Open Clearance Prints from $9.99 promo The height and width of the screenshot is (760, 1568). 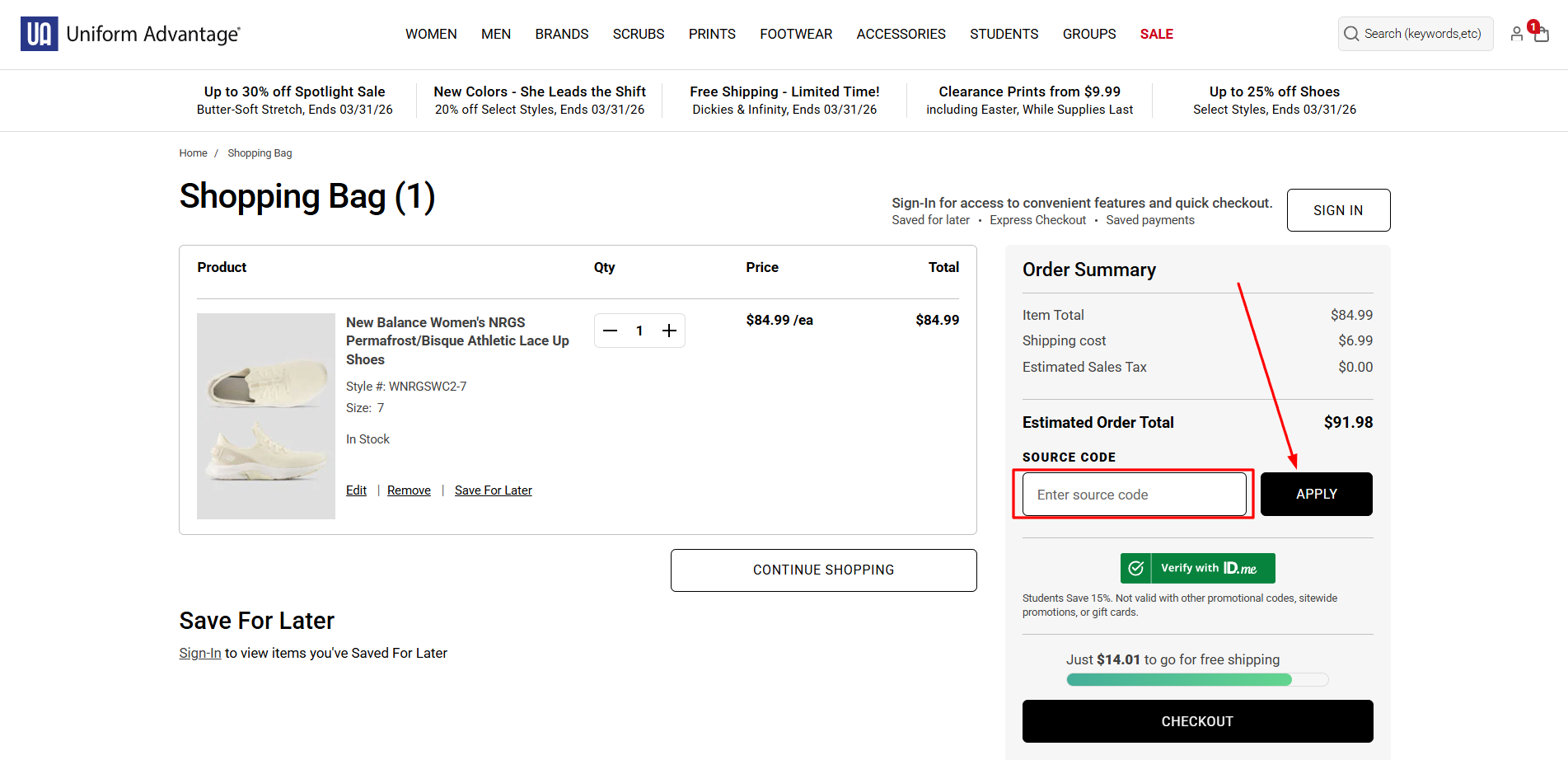coord(1030,101)
